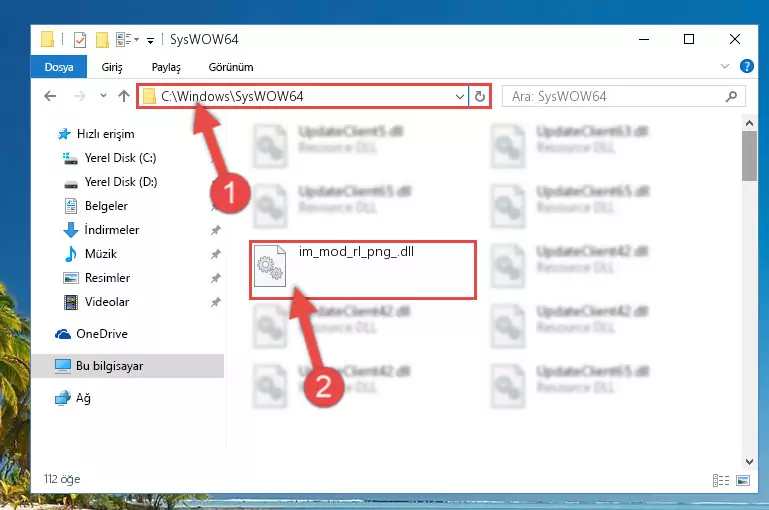Viewport: 769px width, 510px height.
Task: Click the address bar path C:\Windows\SysWOW64
Action: point(232,96)
